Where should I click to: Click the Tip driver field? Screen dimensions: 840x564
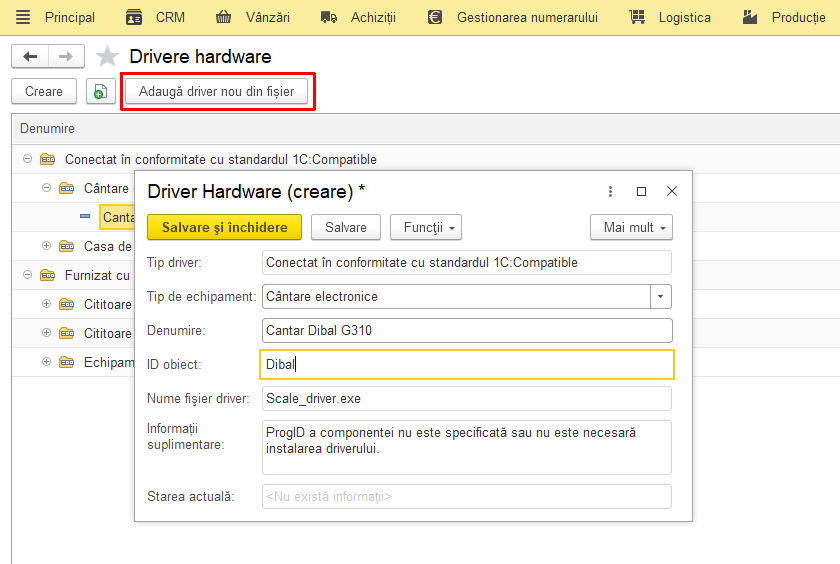pyautogui.click(x=467, y=262)
